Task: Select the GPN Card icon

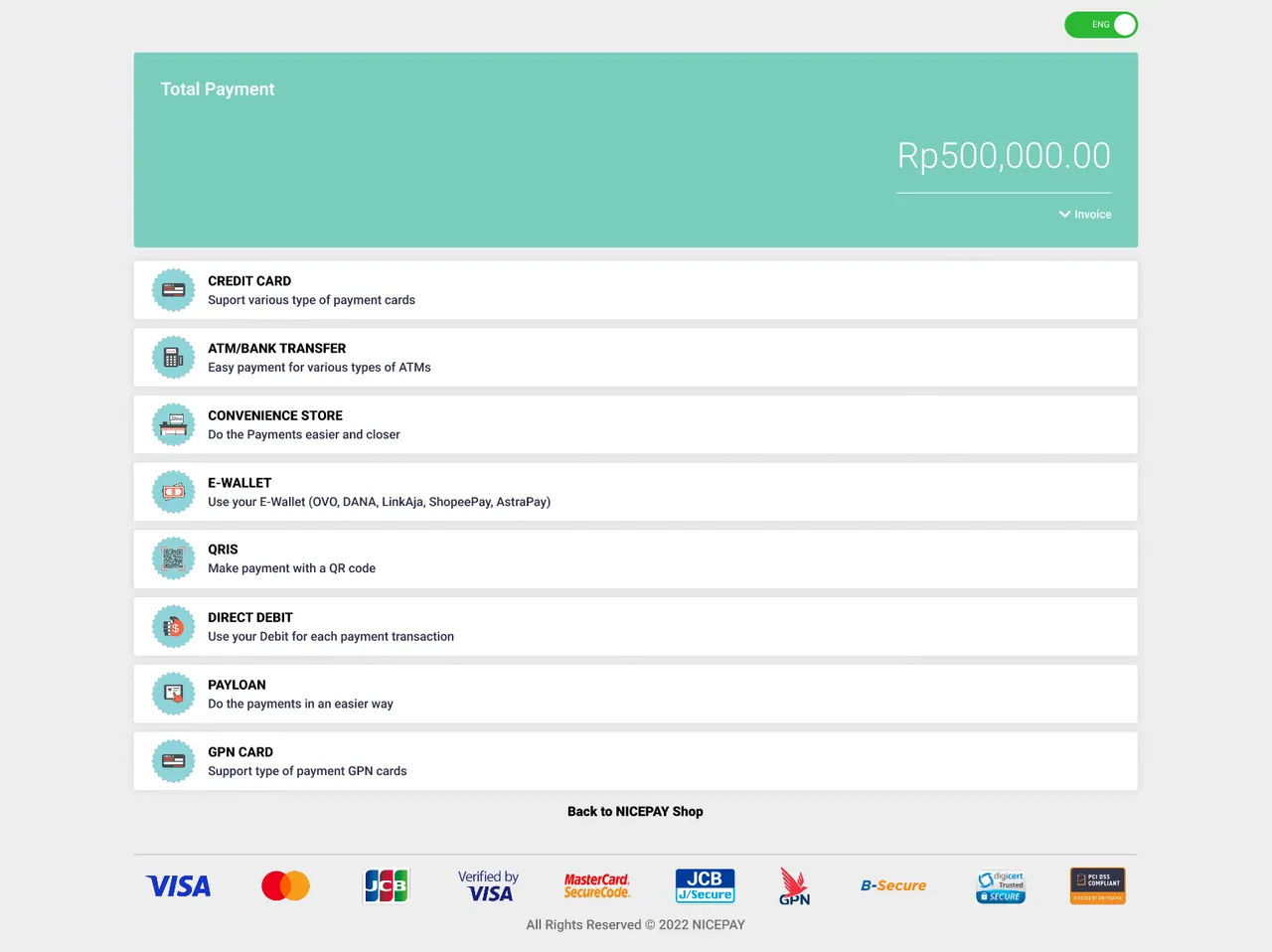Action: pos(173,760)
